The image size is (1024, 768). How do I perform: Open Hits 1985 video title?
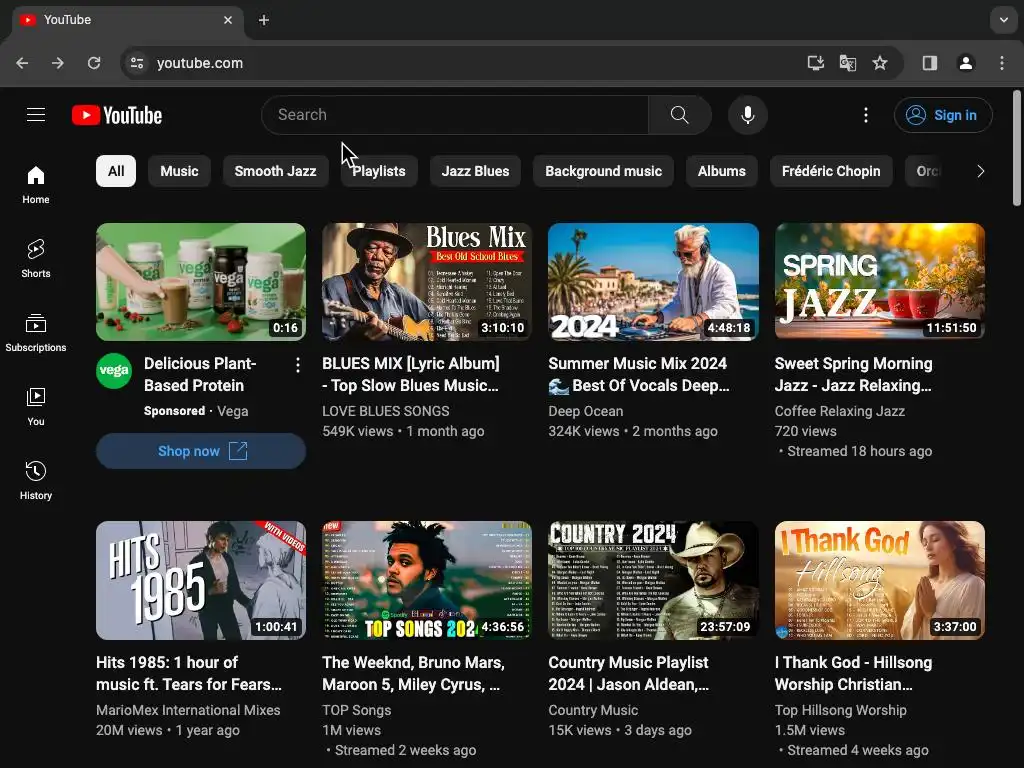coord(189,673)
